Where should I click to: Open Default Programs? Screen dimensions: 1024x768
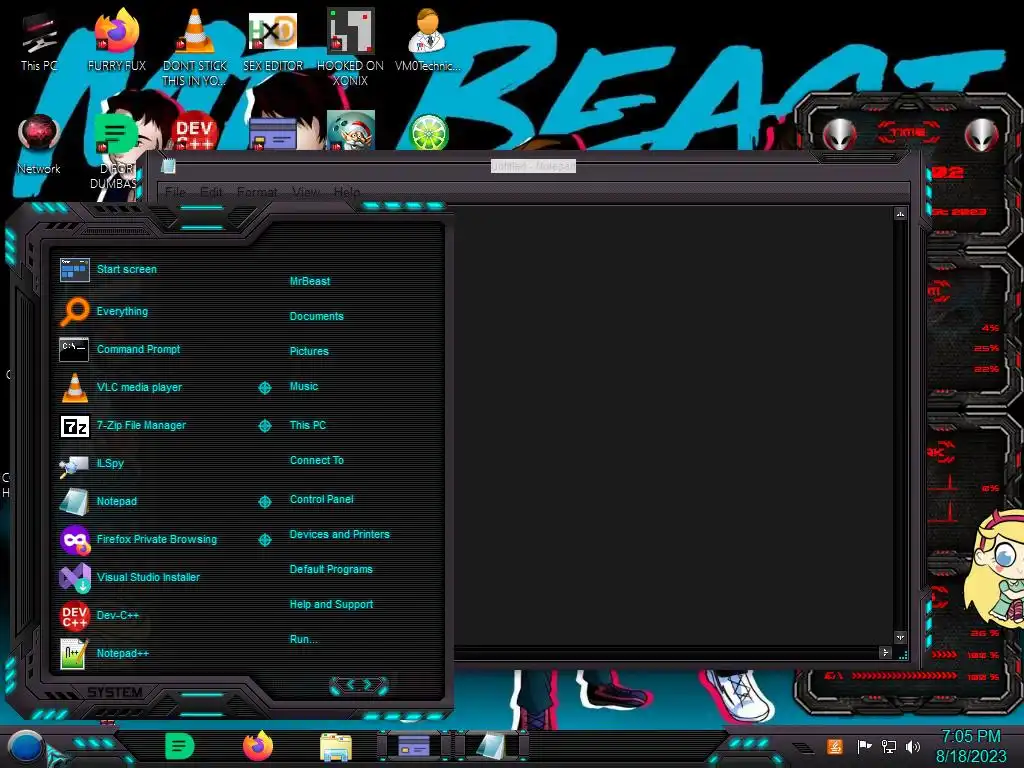tap(330, 569)
